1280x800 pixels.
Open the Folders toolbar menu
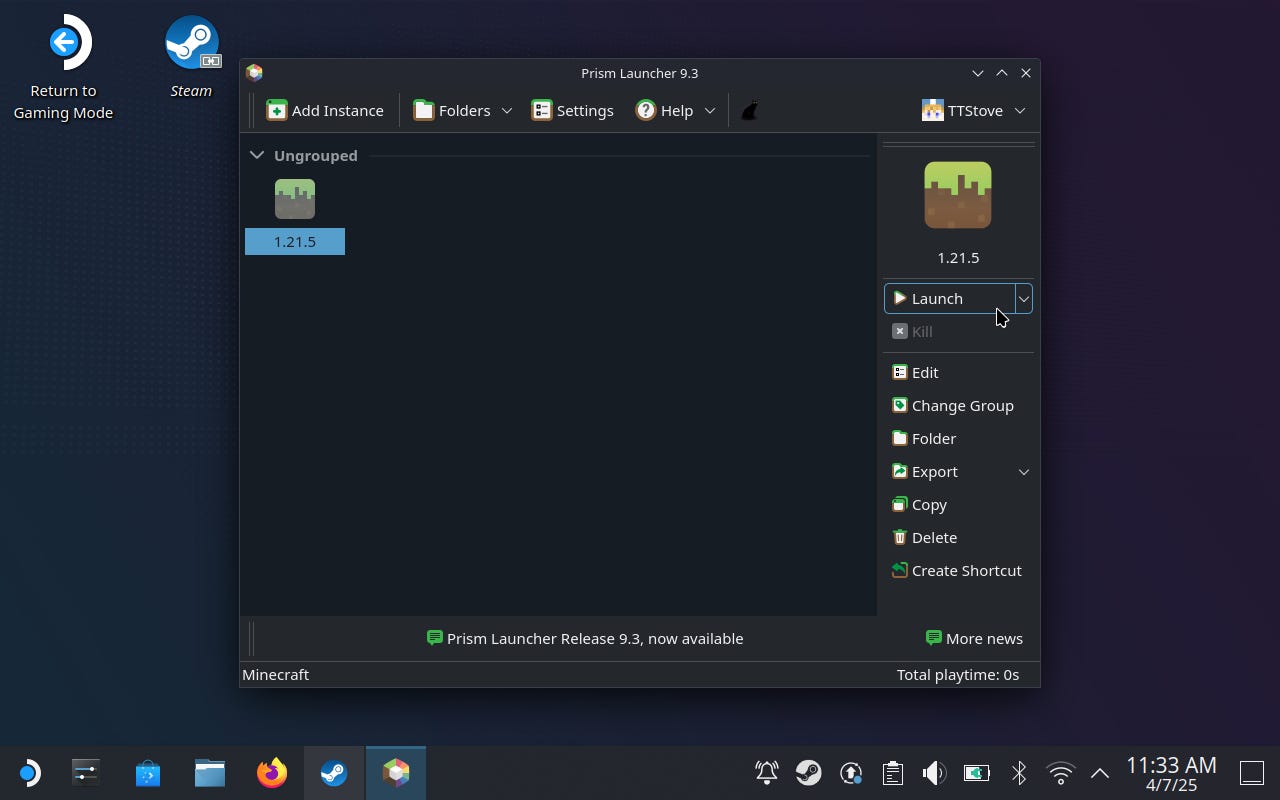point(452,110)
